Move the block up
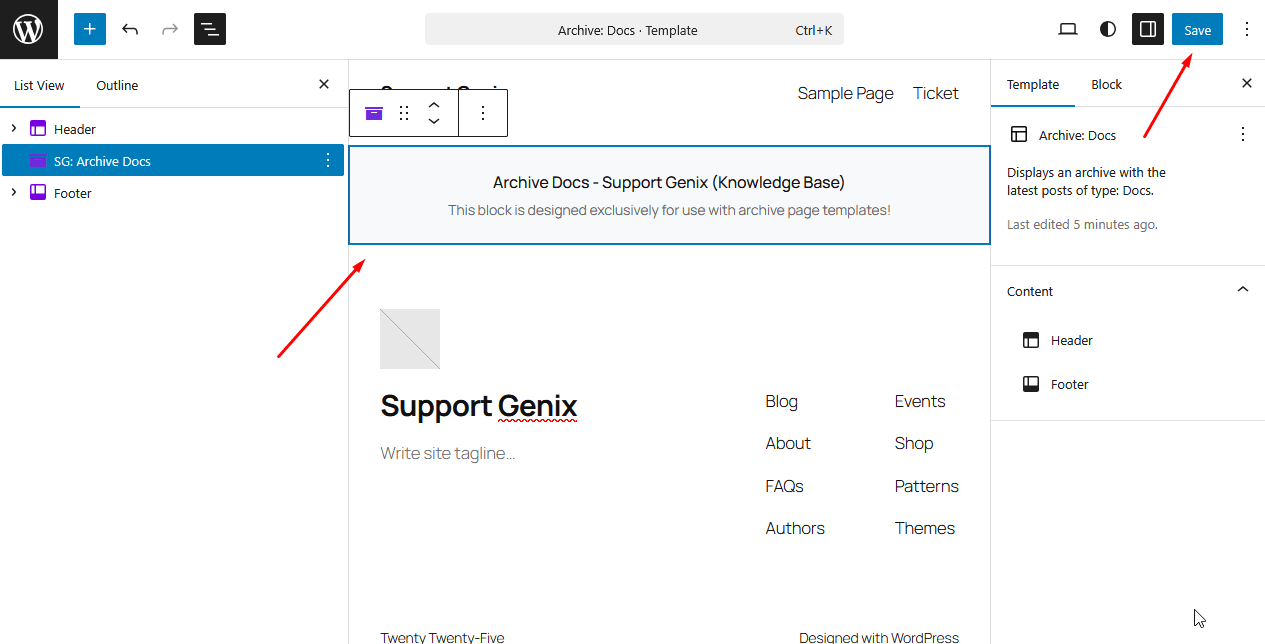The height and width of the screenshot is (644, 1265). point(434,104)
